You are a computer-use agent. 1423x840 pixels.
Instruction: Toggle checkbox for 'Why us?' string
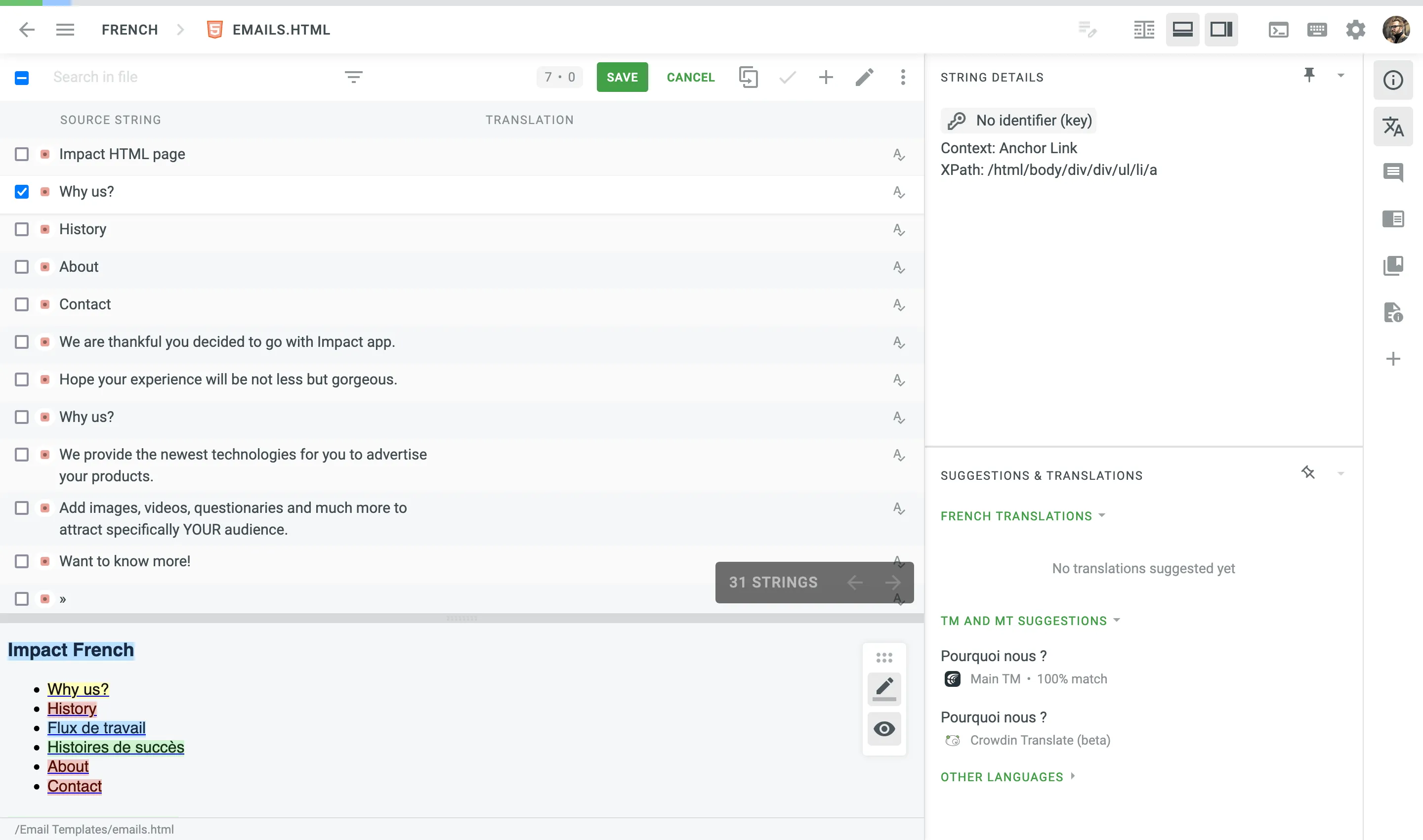click(x=22, y=191)
